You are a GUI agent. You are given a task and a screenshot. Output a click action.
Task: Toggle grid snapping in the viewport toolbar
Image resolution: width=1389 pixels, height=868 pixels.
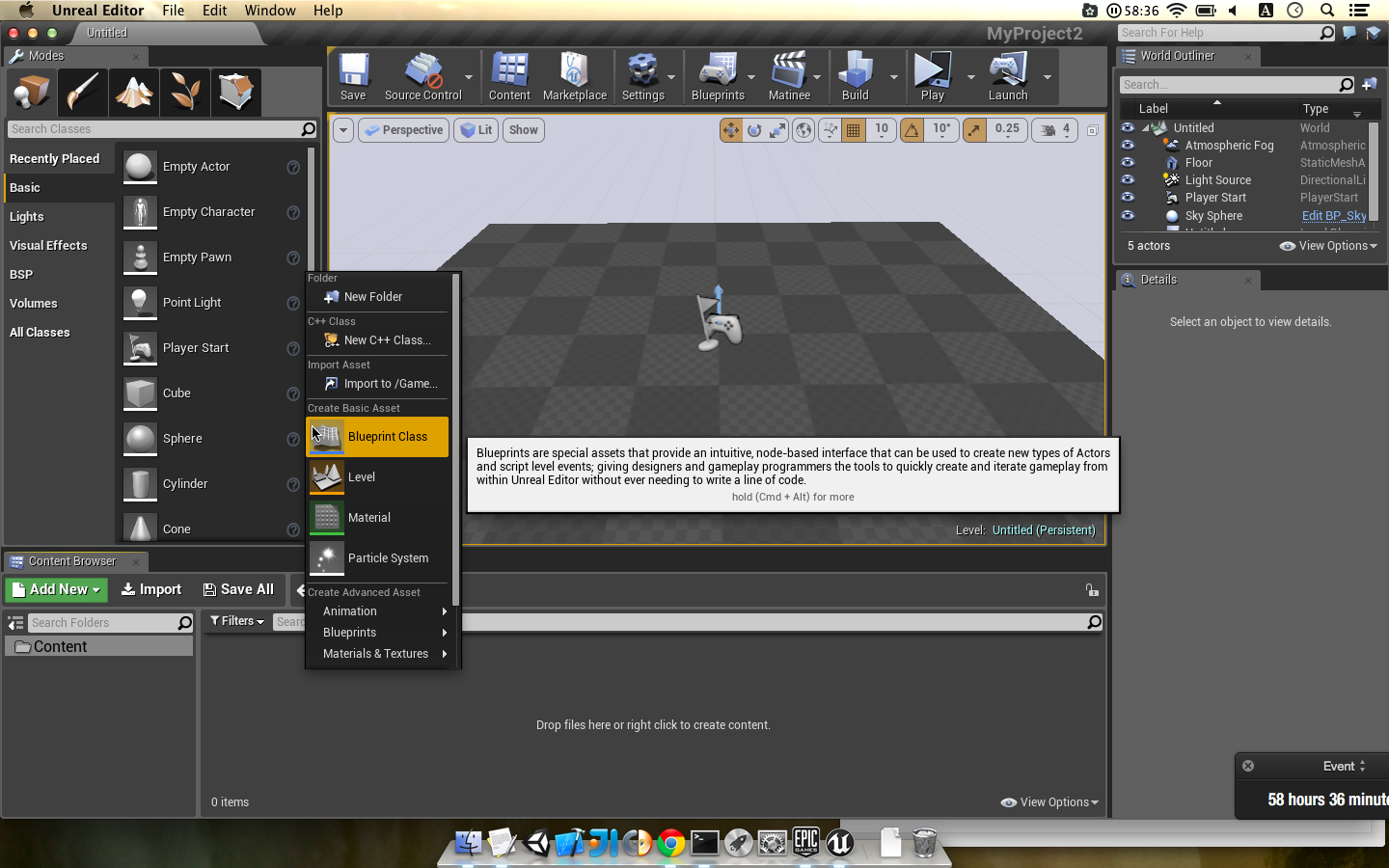click(854, 130)
